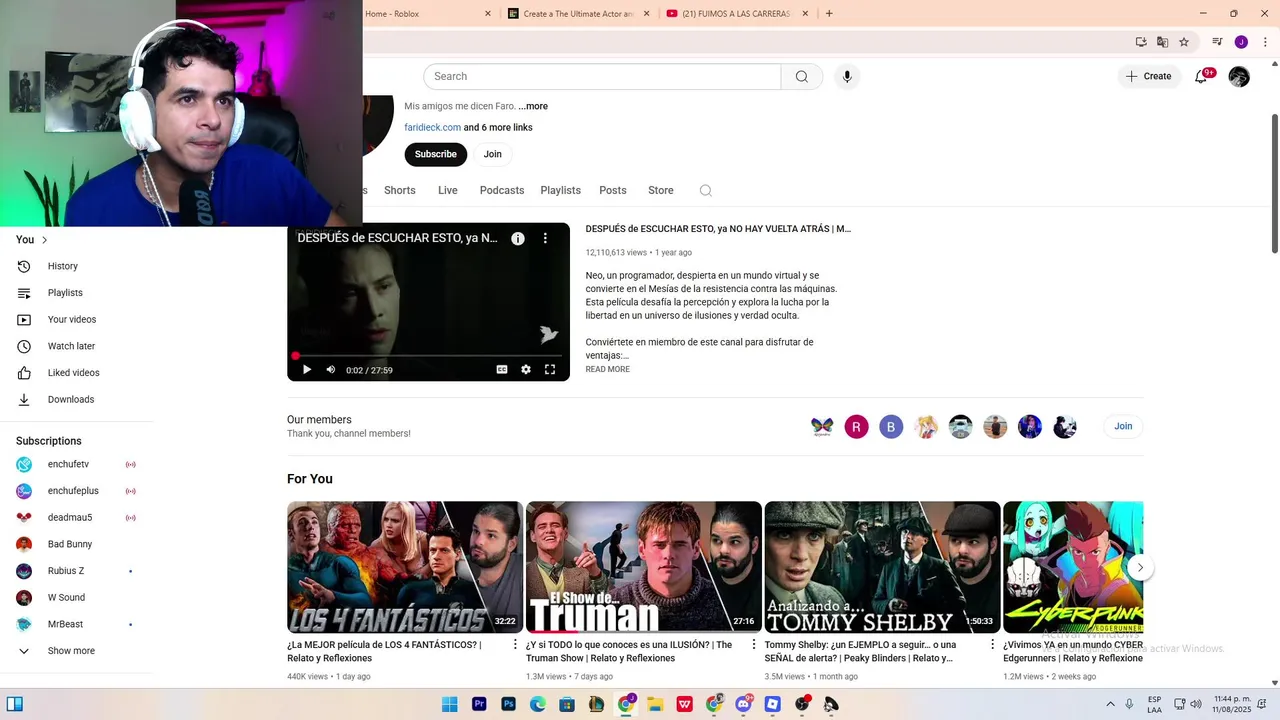The height and width of the screenshot is (720, 1280).
Task: Switch to the Shorts tab
Action: (x=399, y=190)
